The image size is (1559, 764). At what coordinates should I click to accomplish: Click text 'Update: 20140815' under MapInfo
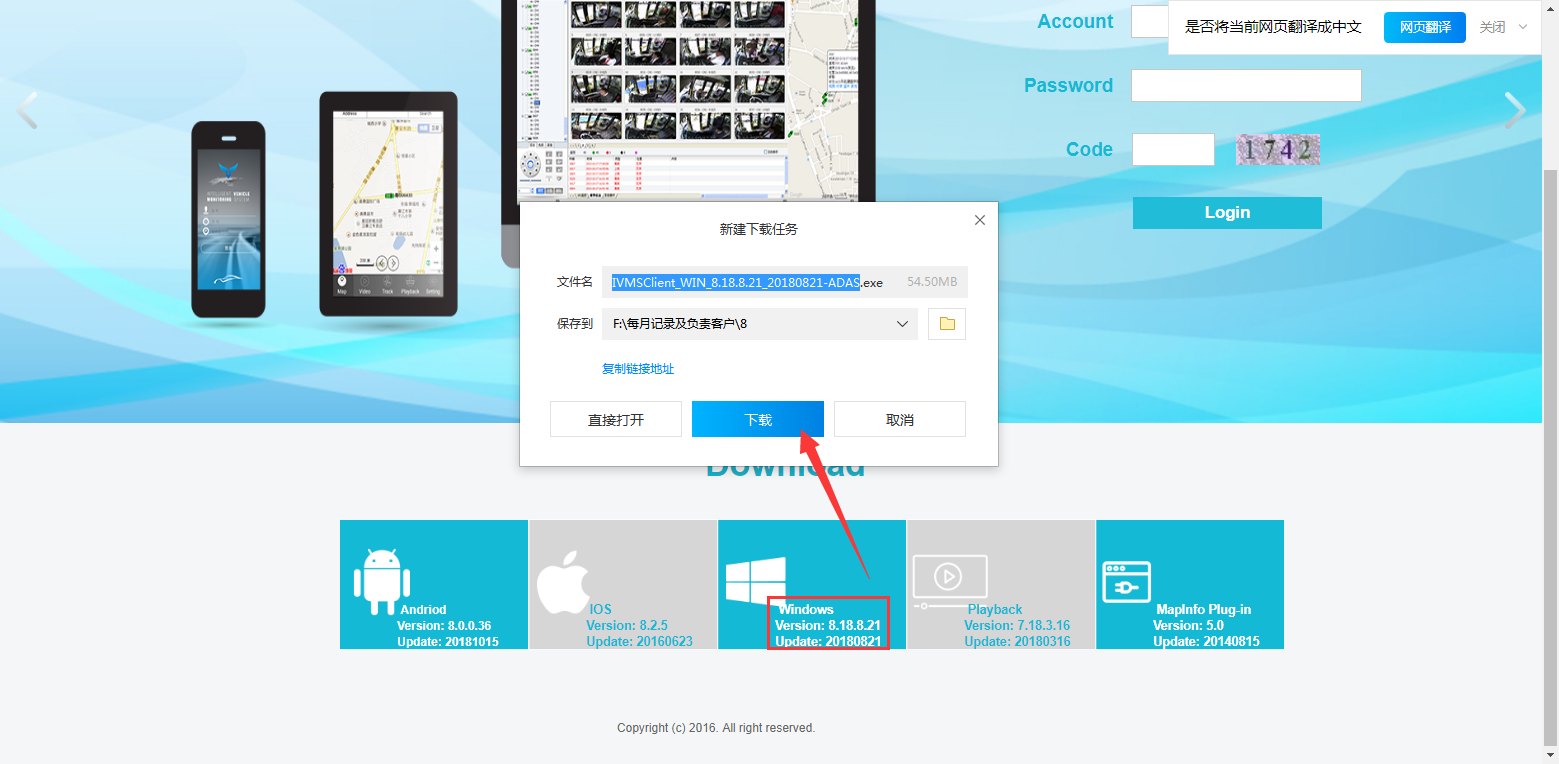[1206, 641]
